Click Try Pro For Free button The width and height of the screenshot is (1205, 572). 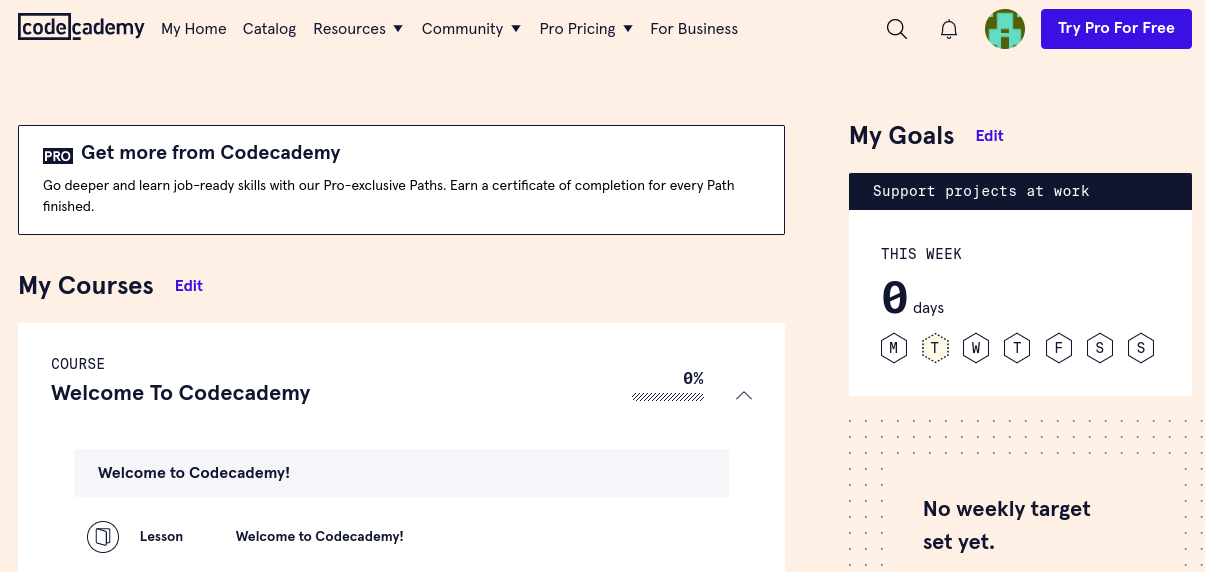(x=1116, y=29)
